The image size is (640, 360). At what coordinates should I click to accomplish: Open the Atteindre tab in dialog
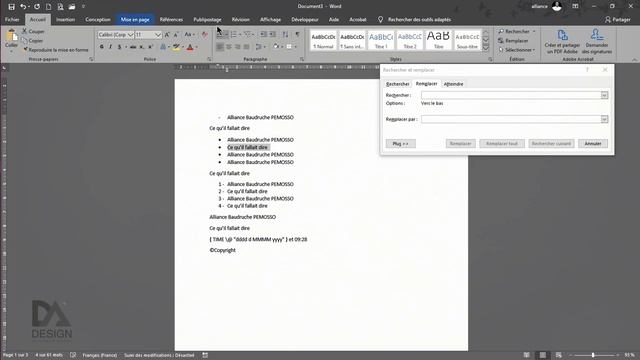coord(453,84)
